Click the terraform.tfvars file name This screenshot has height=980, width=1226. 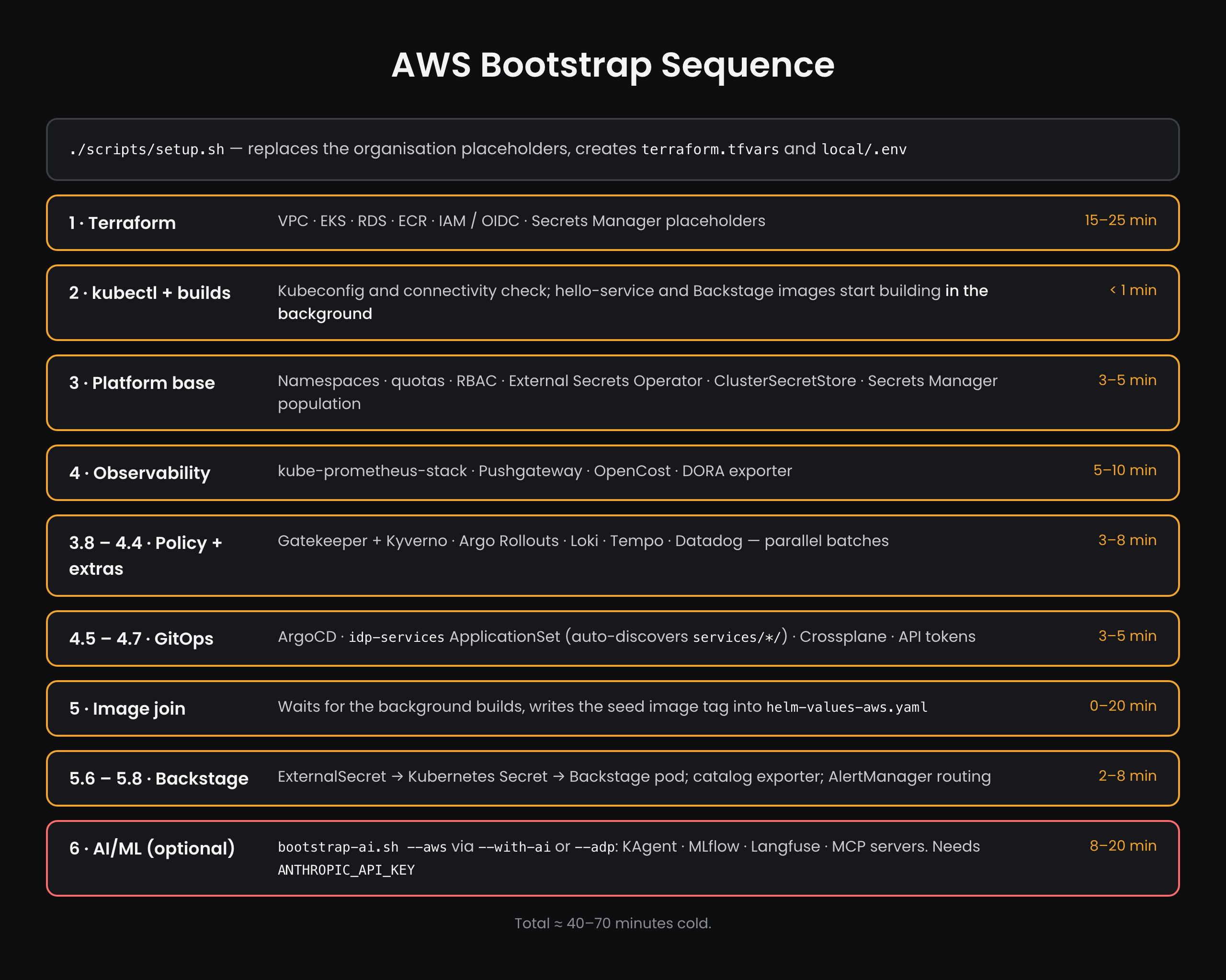pyautogui.click(x=710, y=149)
